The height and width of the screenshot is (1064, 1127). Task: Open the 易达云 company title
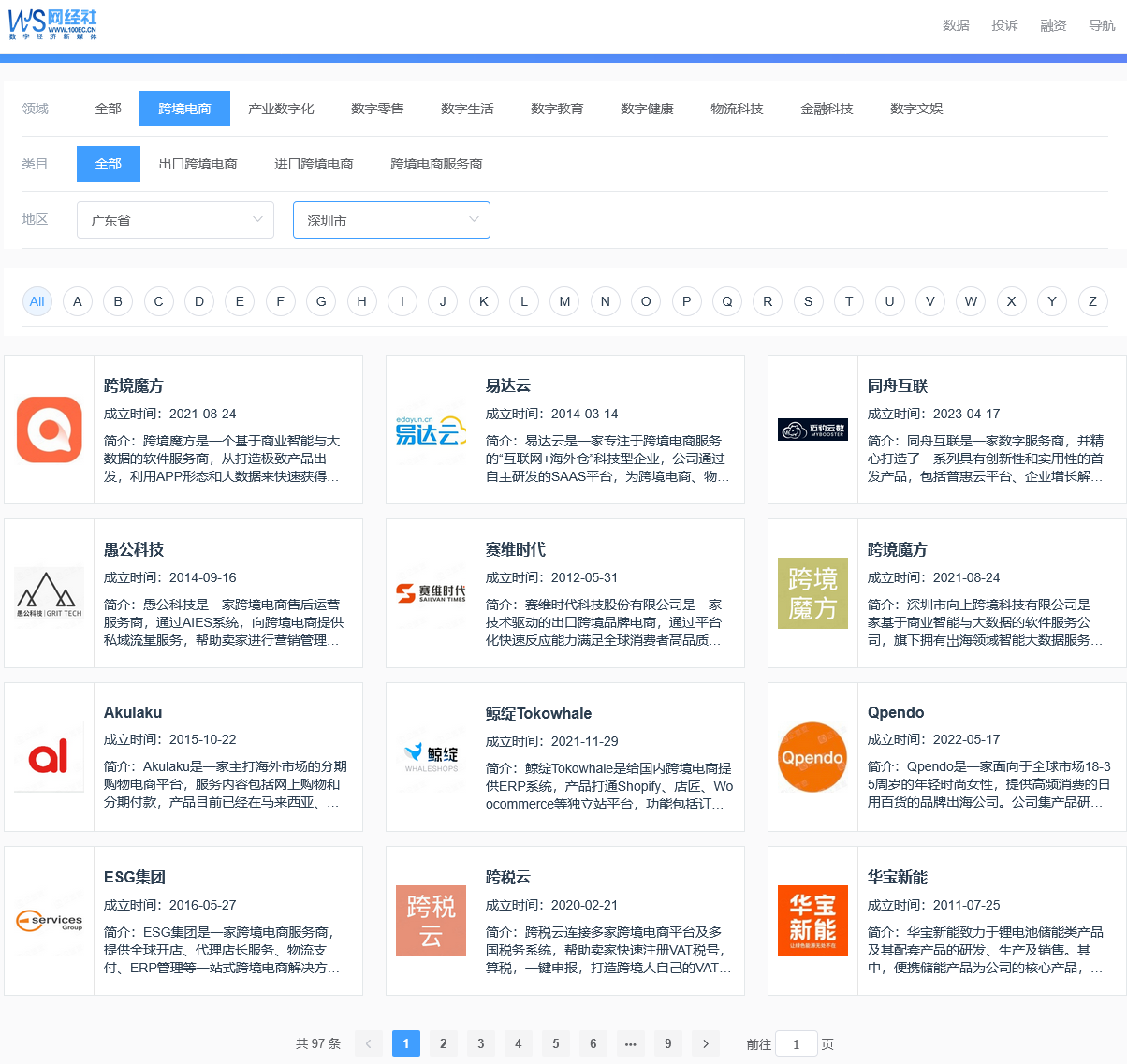click(x=508, y=386)
